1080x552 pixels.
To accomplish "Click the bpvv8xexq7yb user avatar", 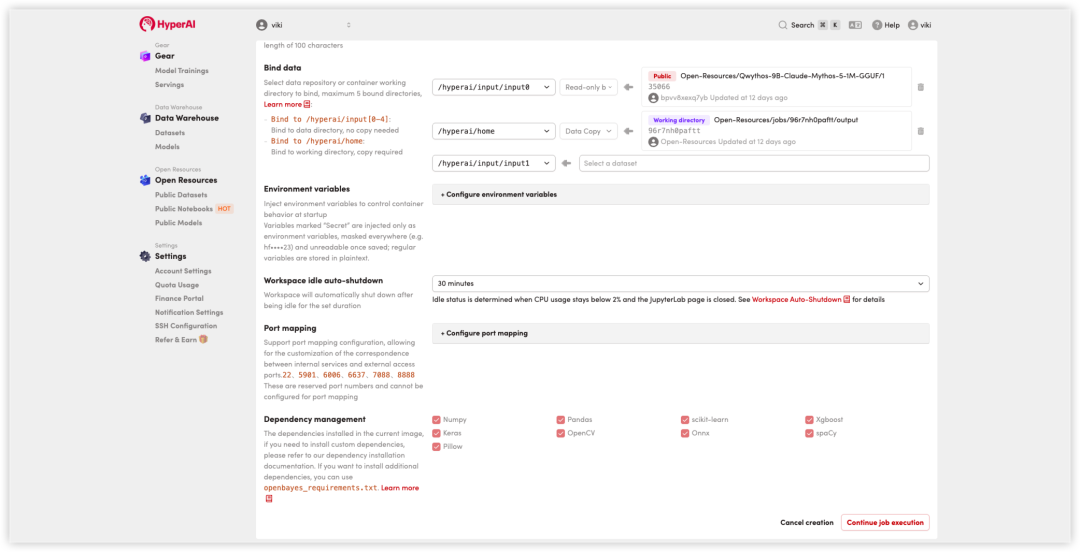I will tap(653, 98).
